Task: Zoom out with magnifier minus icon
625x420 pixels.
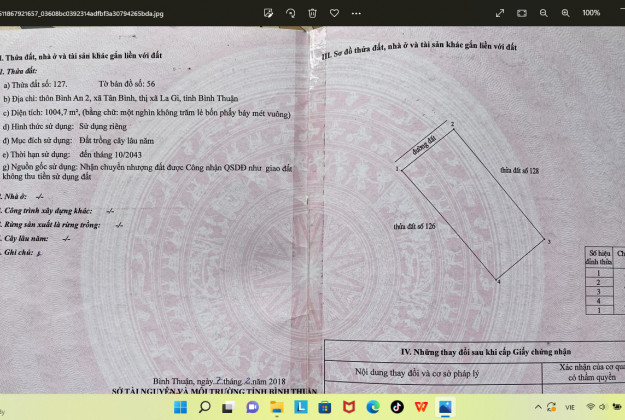Action: [x=544, y=13]
